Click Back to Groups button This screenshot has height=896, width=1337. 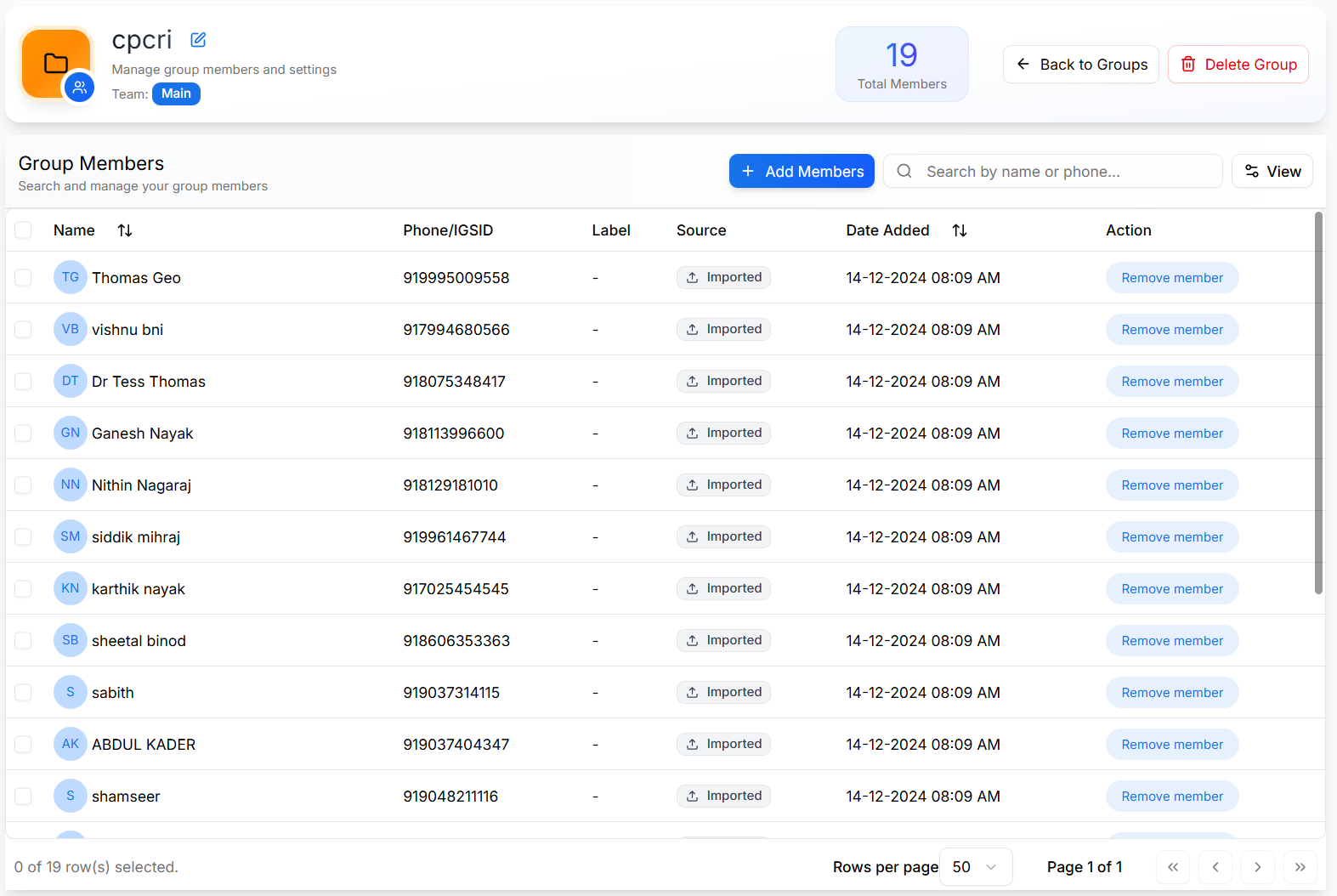(x=1080, y=65)
